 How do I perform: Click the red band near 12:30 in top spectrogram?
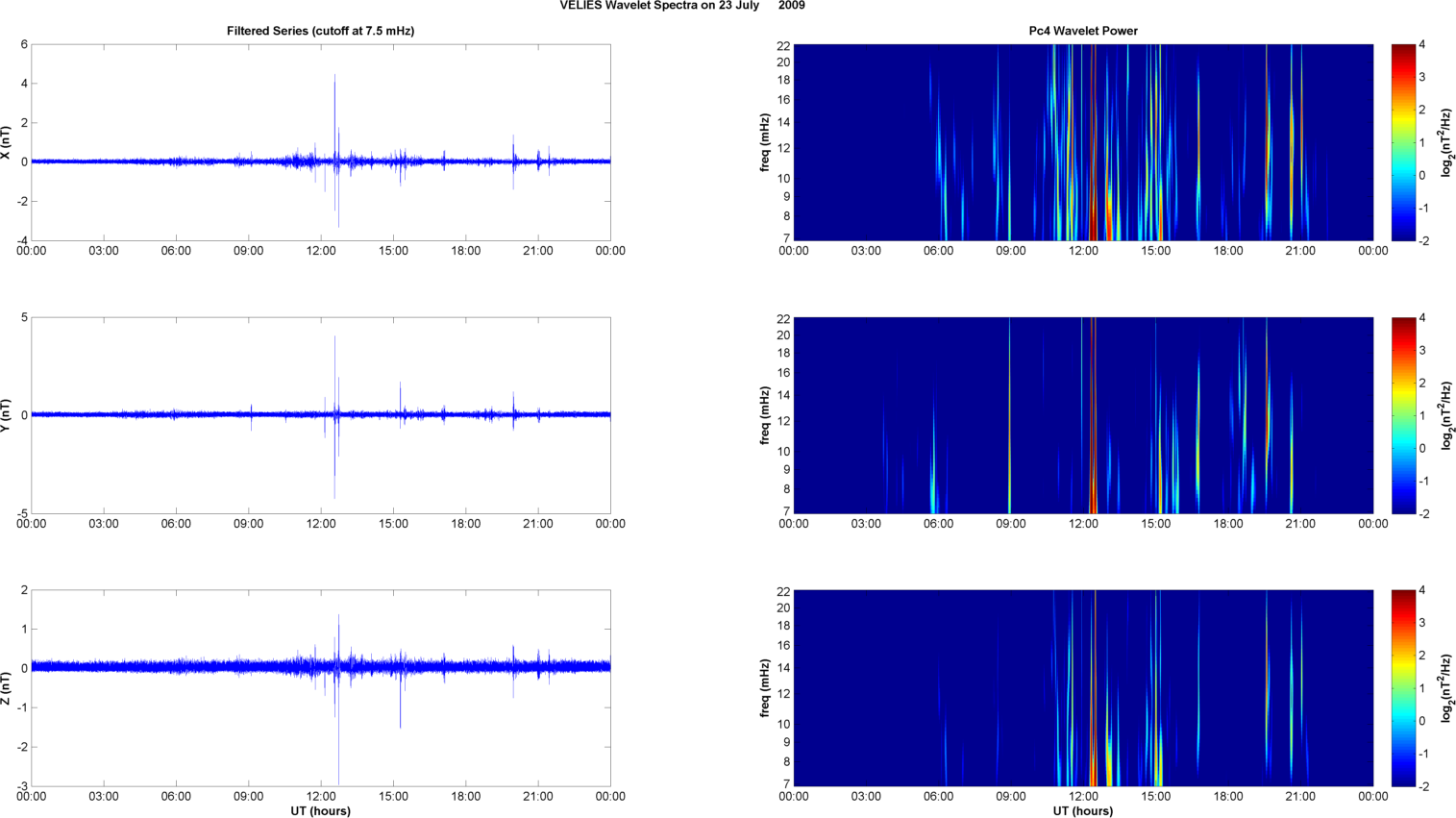click(1094, 192)
